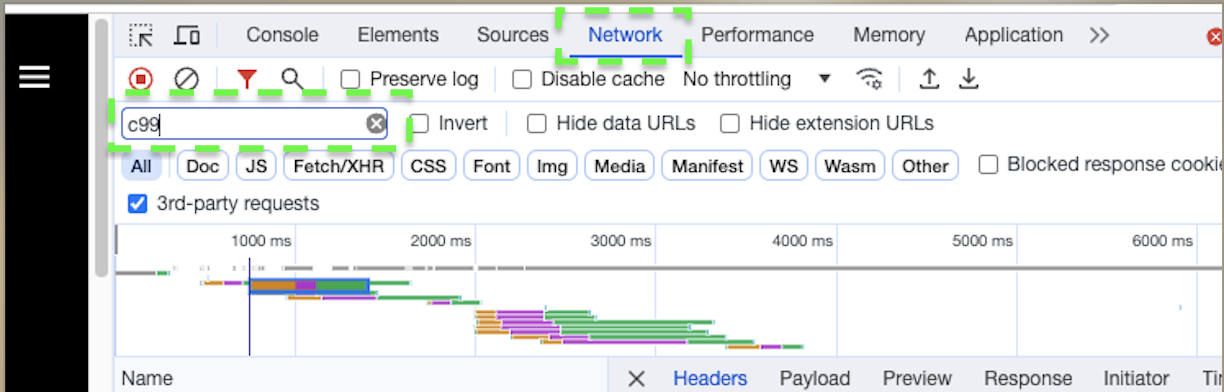Show more DevTools tabs chevron

pyautogui.click(x=1099, y=35)
